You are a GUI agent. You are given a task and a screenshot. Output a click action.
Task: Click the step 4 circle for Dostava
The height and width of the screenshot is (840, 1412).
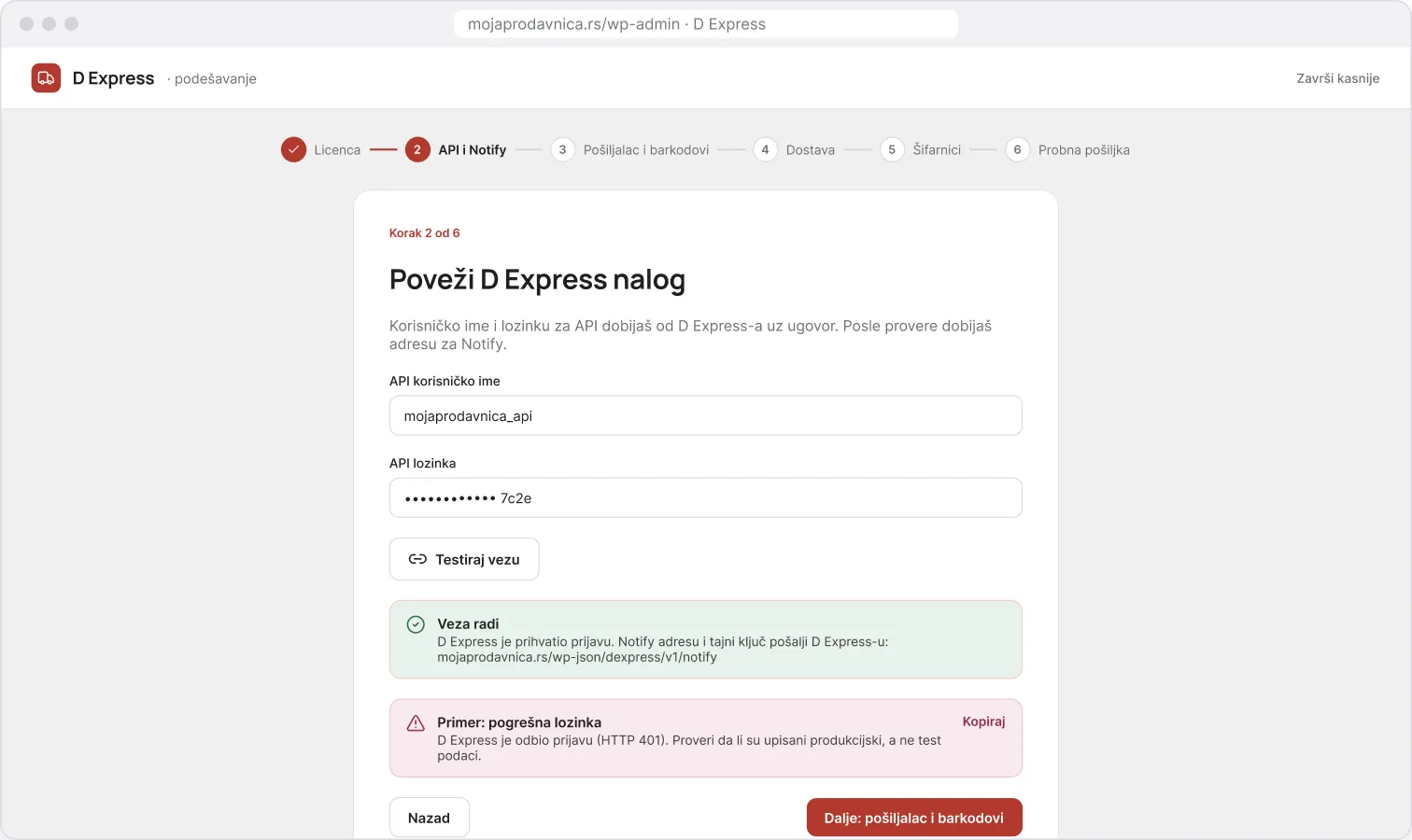(765, 149)
